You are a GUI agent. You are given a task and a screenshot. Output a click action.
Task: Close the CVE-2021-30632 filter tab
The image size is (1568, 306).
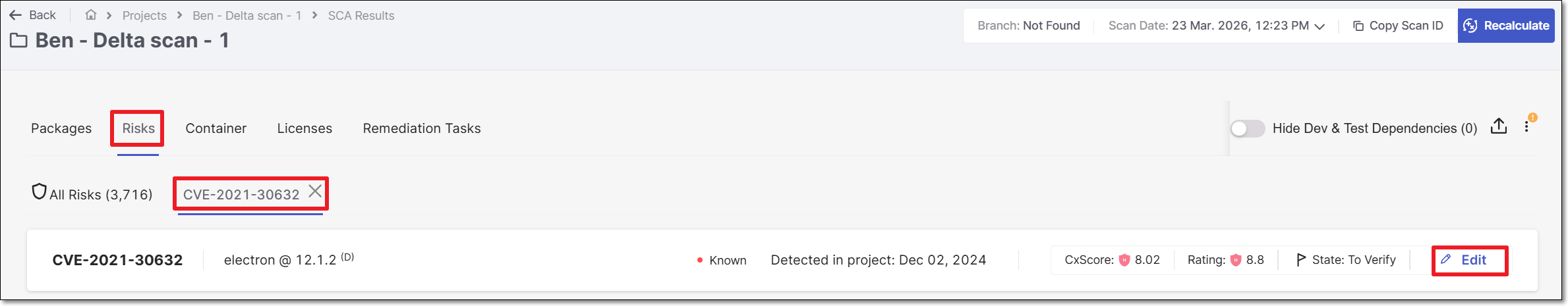tap(316, 191)
